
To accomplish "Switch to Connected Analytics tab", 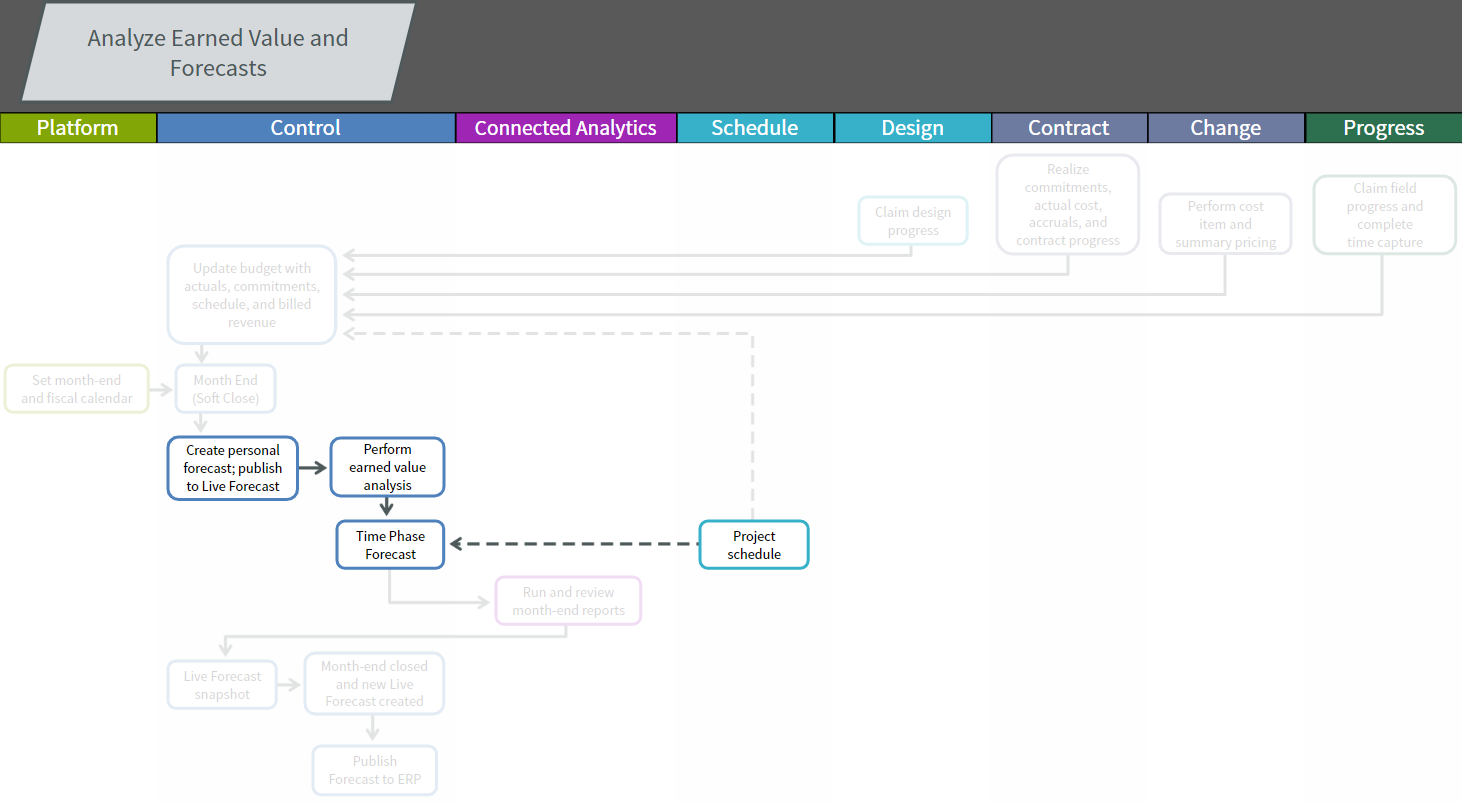I will pos(565,128).
